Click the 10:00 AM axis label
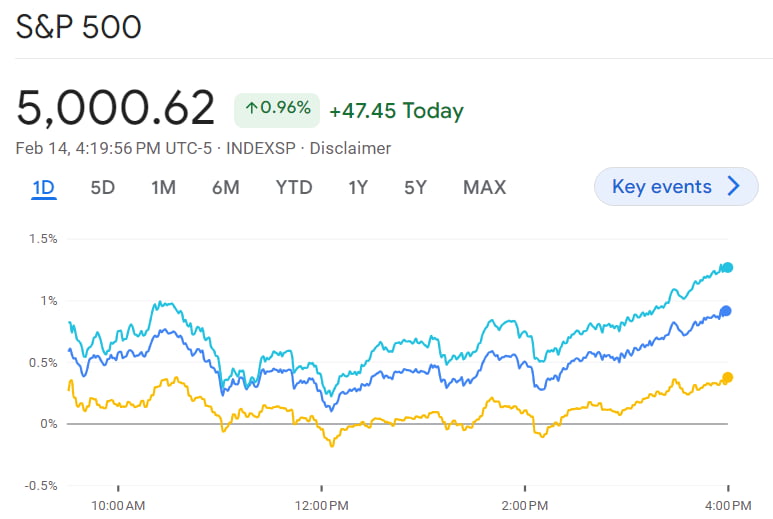 (118, 506)
